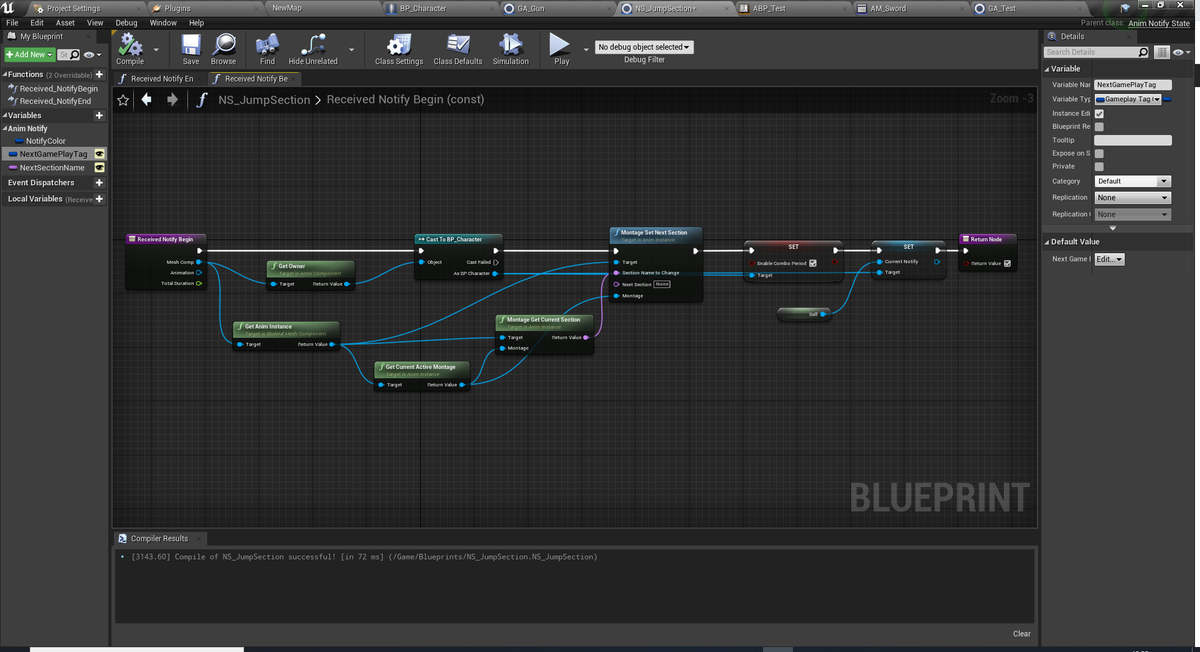Image resolution: width=1200 pixels, height=652 pixels.
Task: Toggle Return Value checkbox on Return Node
Action: (1007, 263)
